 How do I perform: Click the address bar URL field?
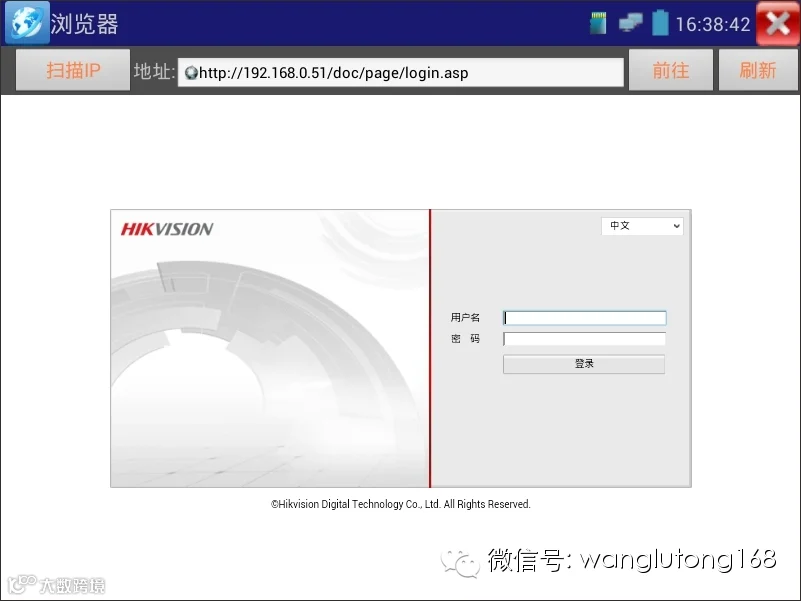(x=400, y=73)
